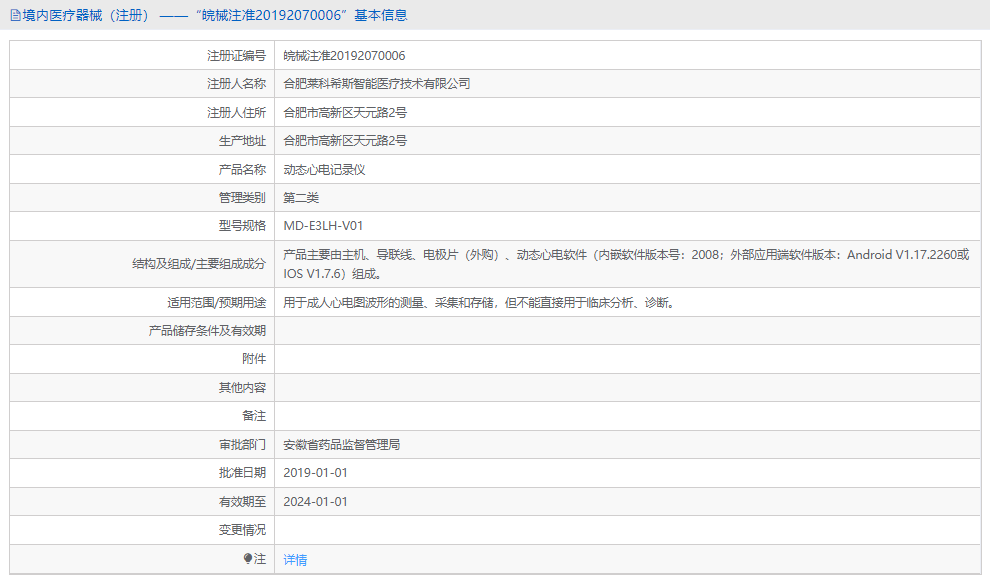Image resolution: width=990 pixels, height=580 pixels.
Task: Click the empty 附件 value cell
Action: pos(500,358)
